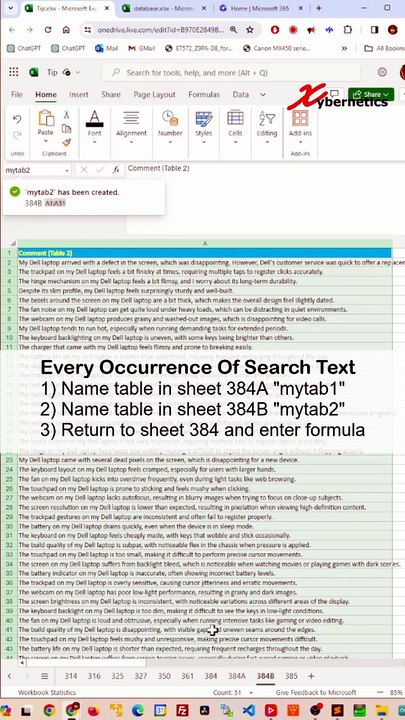Open the Excel settings gear
Screen dimensions: 405x720
coord(382,72)
